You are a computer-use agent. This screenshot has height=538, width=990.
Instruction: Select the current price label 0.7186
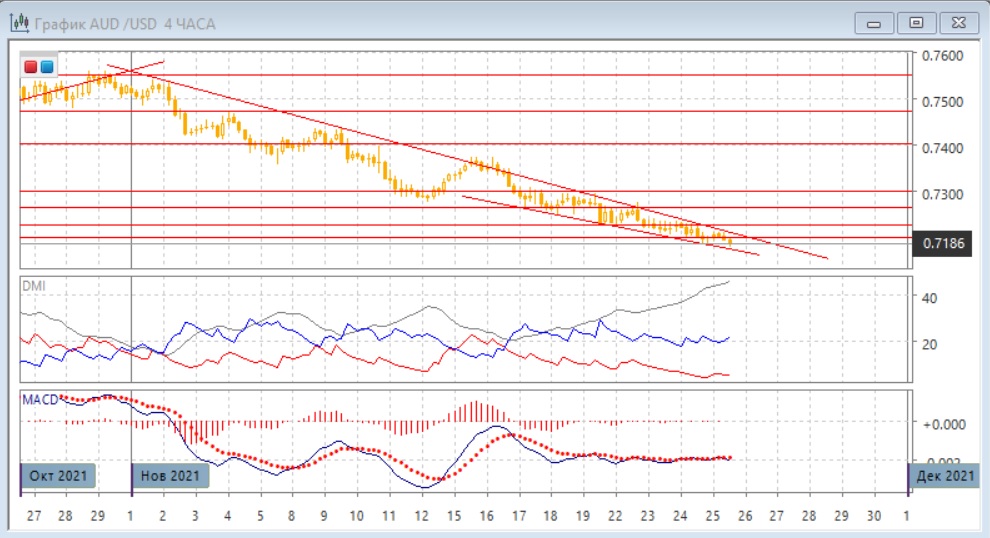pos(942,243)
